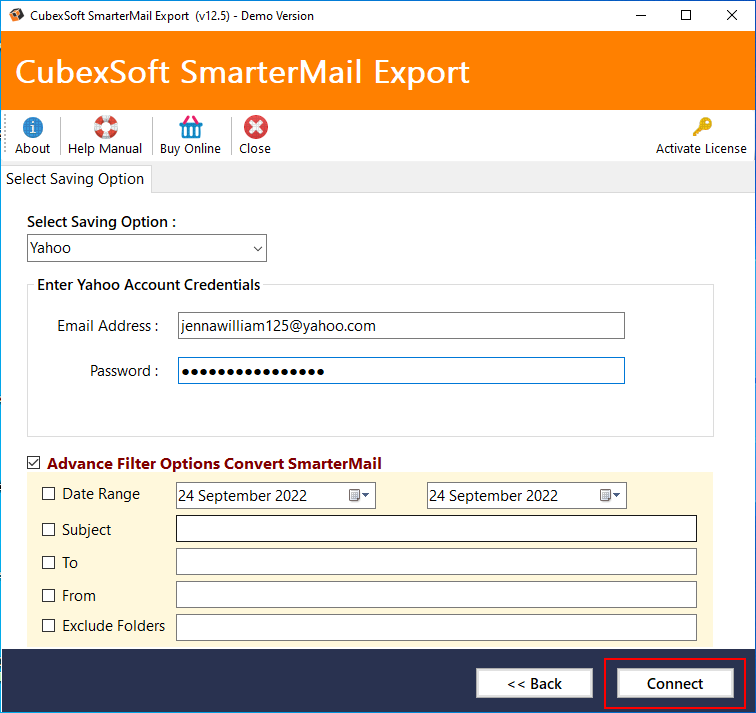Click the From filter text field
Viewport: 756px width, 713px height.
click(x=436, y=594)
